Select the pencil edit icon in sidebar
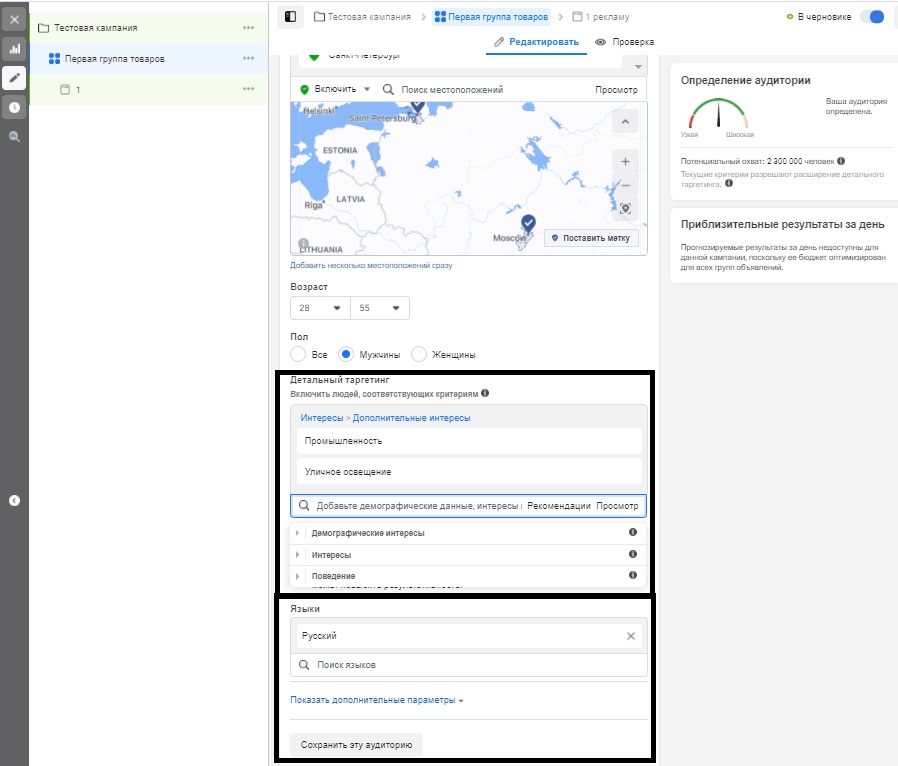Screen dimensions: 898x766 click(14, 78)
